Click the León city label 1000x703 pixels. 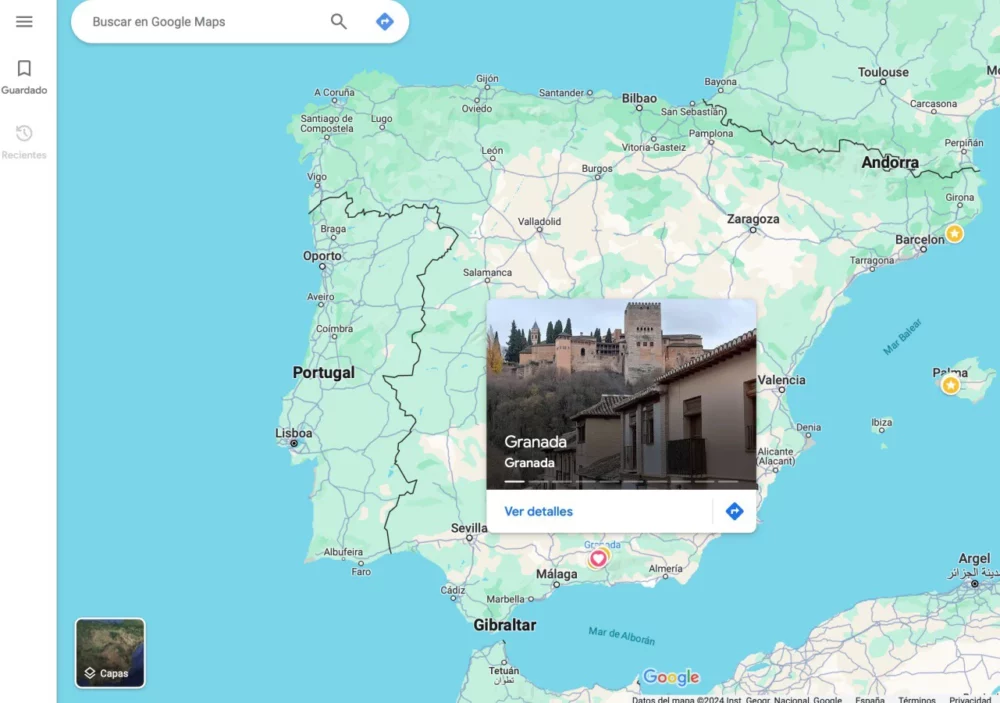[492, 151]
